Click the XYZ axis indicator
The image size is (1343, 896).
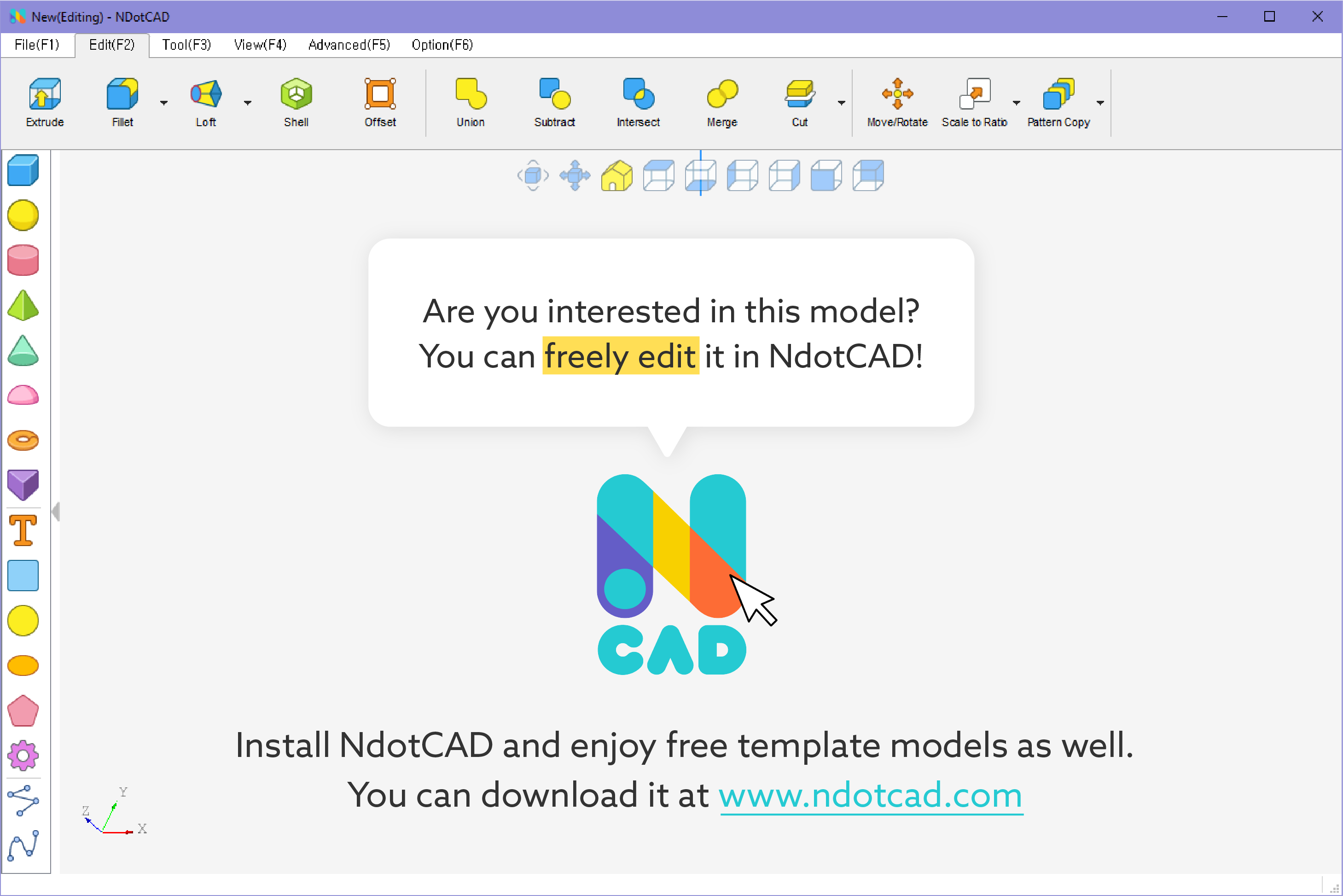pos(114,811)
